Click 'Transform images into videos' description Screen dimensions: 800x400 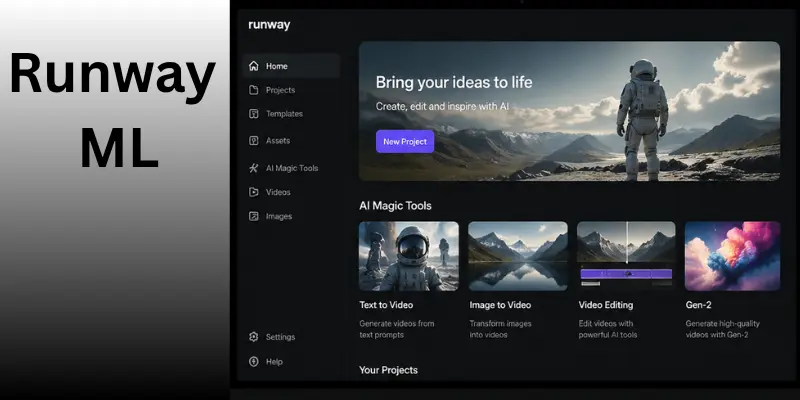click(x=501, y=329)
